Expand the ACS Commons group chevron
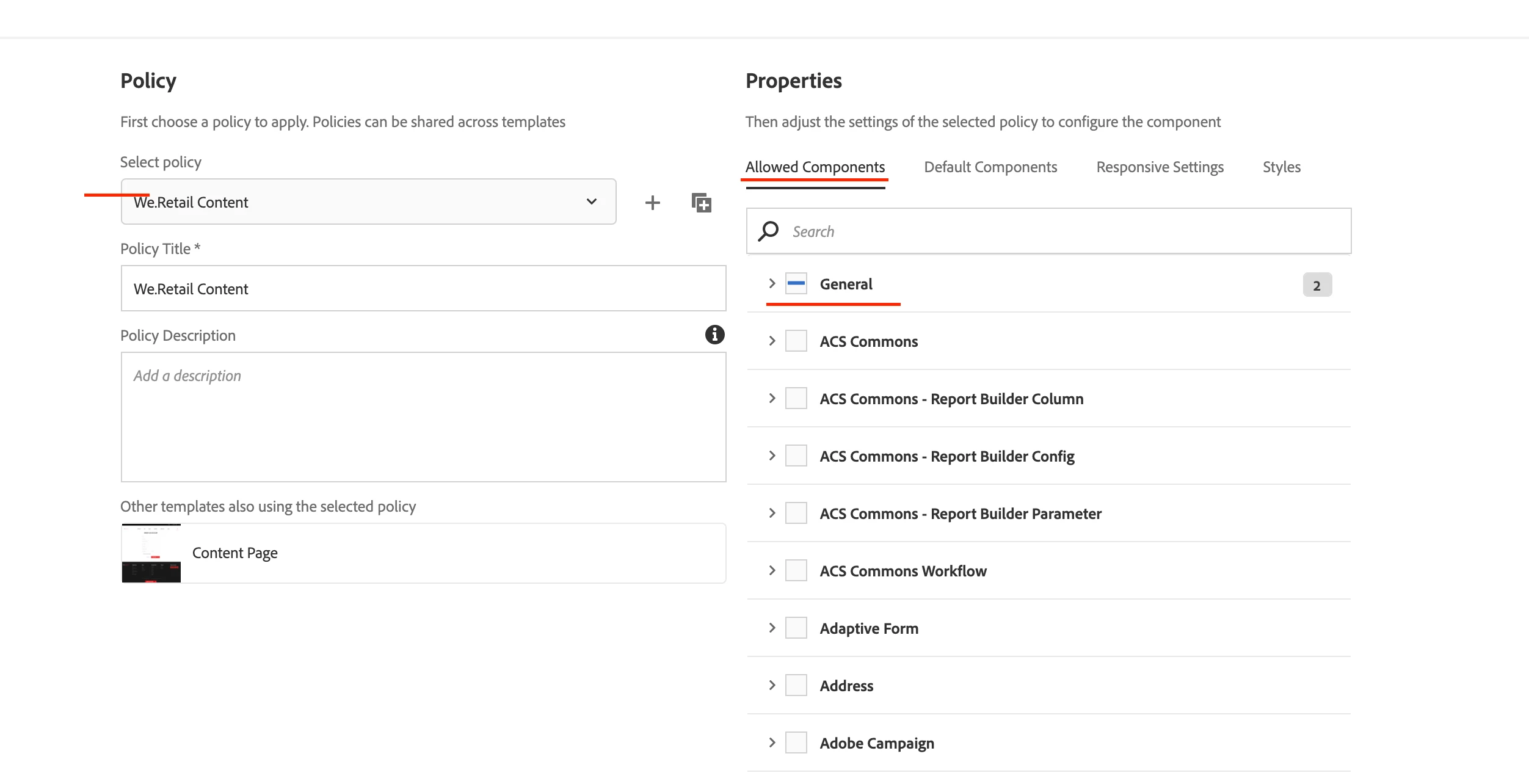Image resolution: width=1529 pixels, height=784 pixels. [x=772, y=341]
